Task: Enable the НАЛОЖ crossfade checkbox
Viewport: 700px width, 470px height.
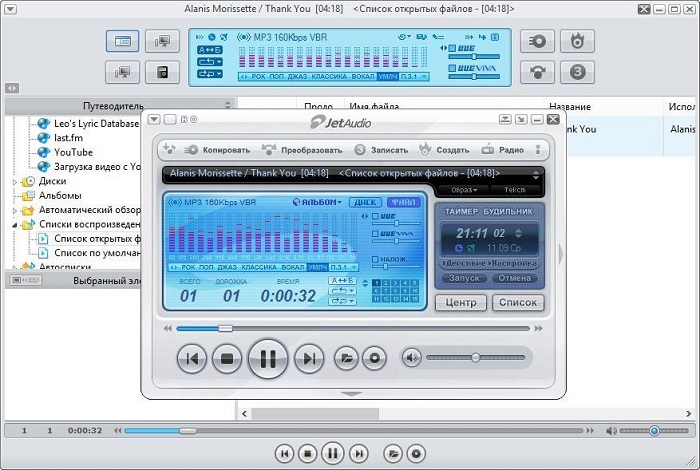Action: click(x=375, y=259)
